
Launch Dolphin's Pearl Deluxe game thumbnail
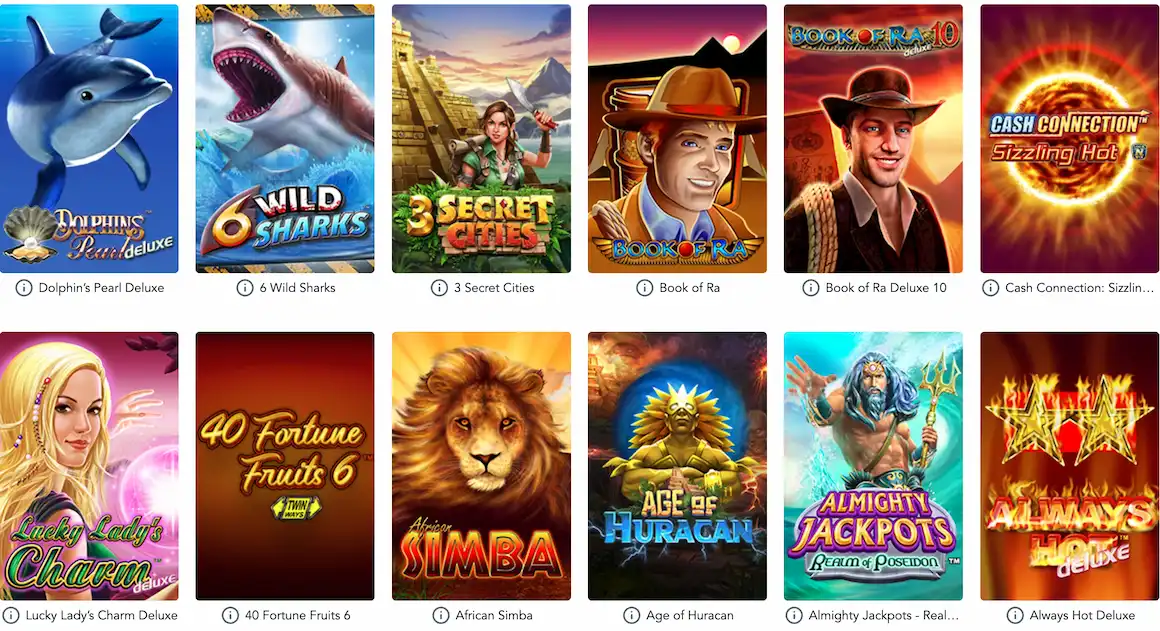coord(89,138)
